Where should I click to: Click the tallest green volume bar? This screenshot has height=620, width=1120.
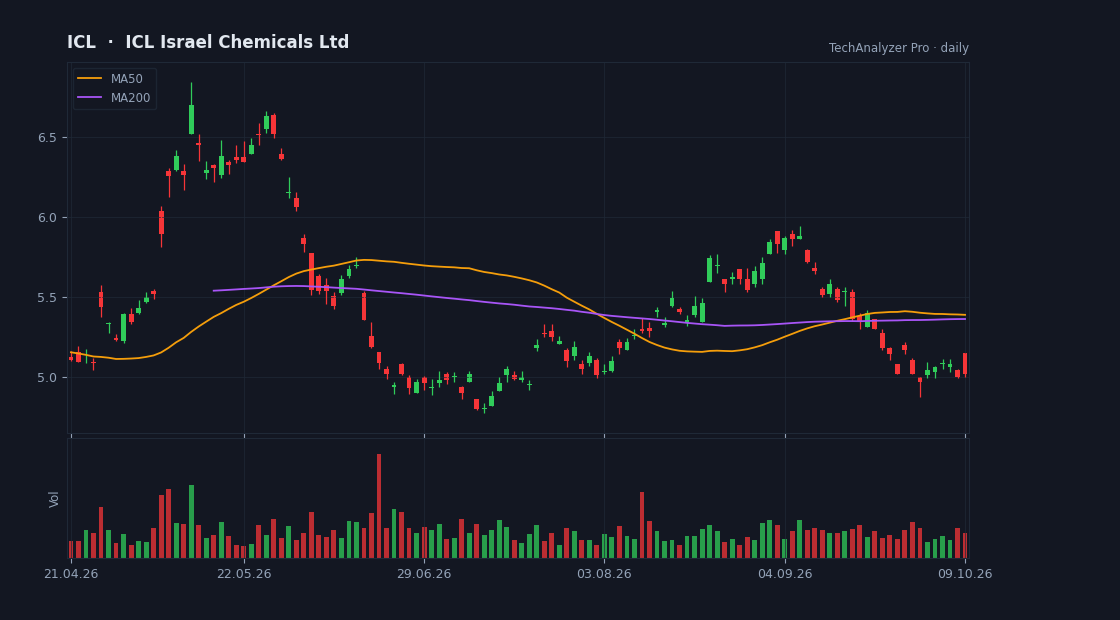point(191,521)
